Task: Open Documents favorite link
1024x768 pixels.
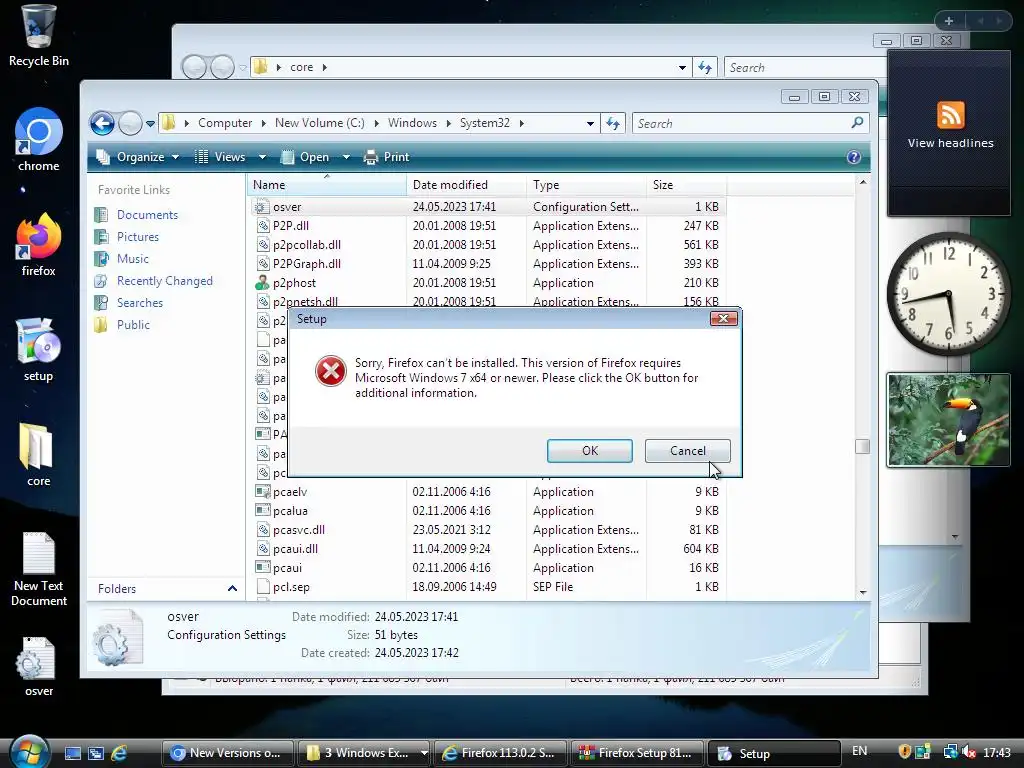Action: tap(147, 215)
